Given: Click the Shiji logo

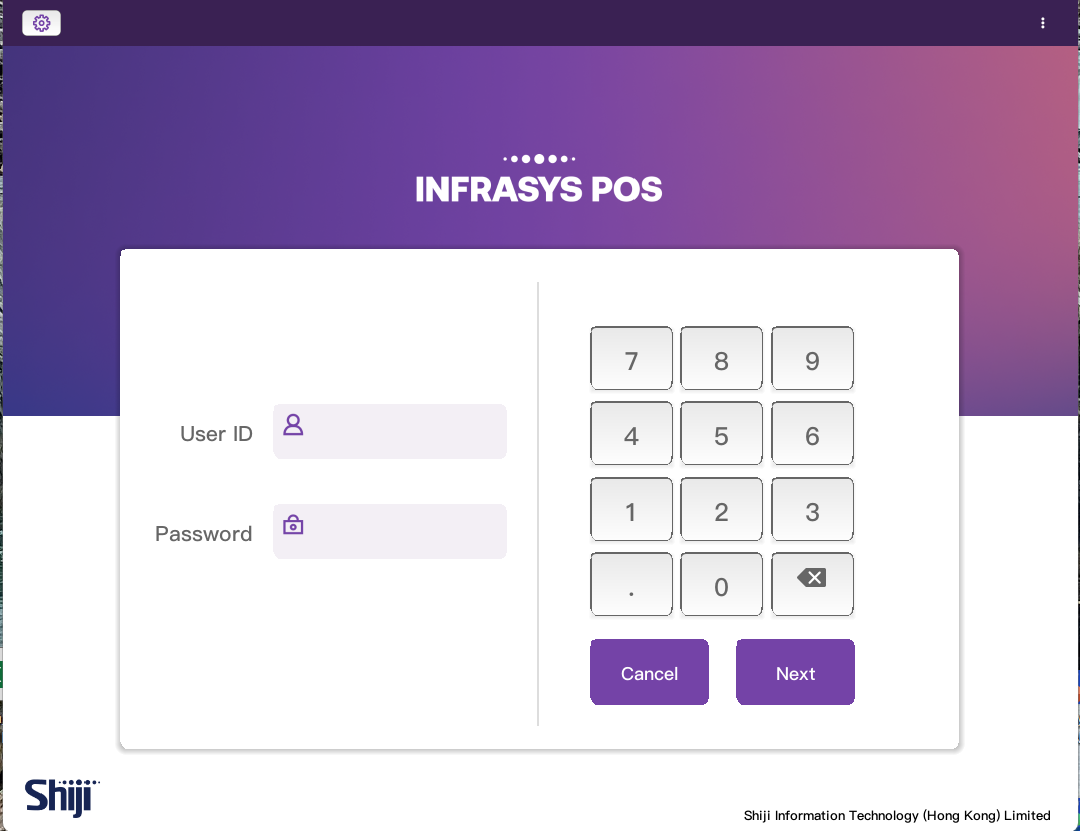Looking at the screenshot, I should tap(62, 797).
